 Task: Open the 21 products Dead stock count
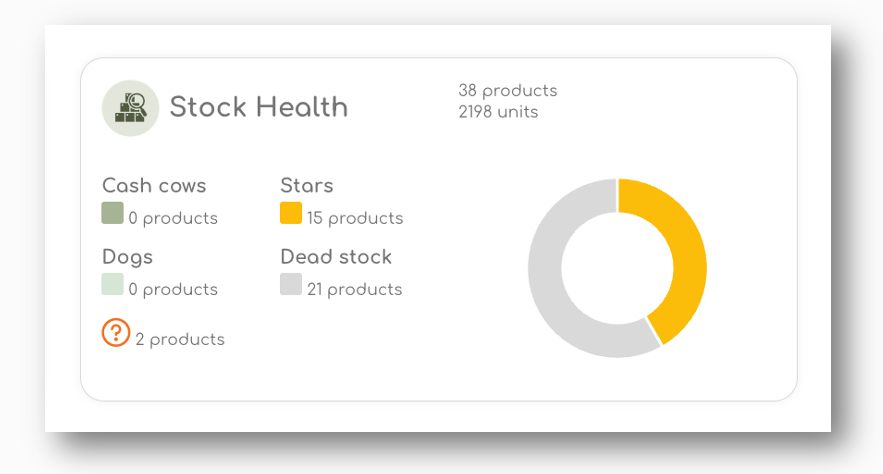pos(355,289)
